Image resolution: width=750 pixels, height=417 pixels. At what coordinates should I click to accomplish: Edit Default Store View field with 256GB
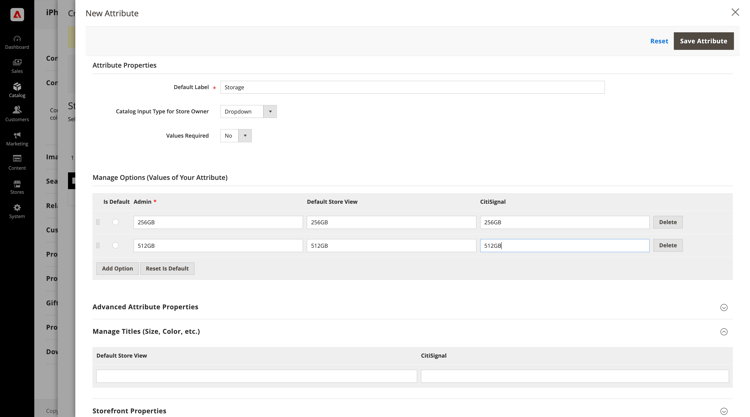391,222
